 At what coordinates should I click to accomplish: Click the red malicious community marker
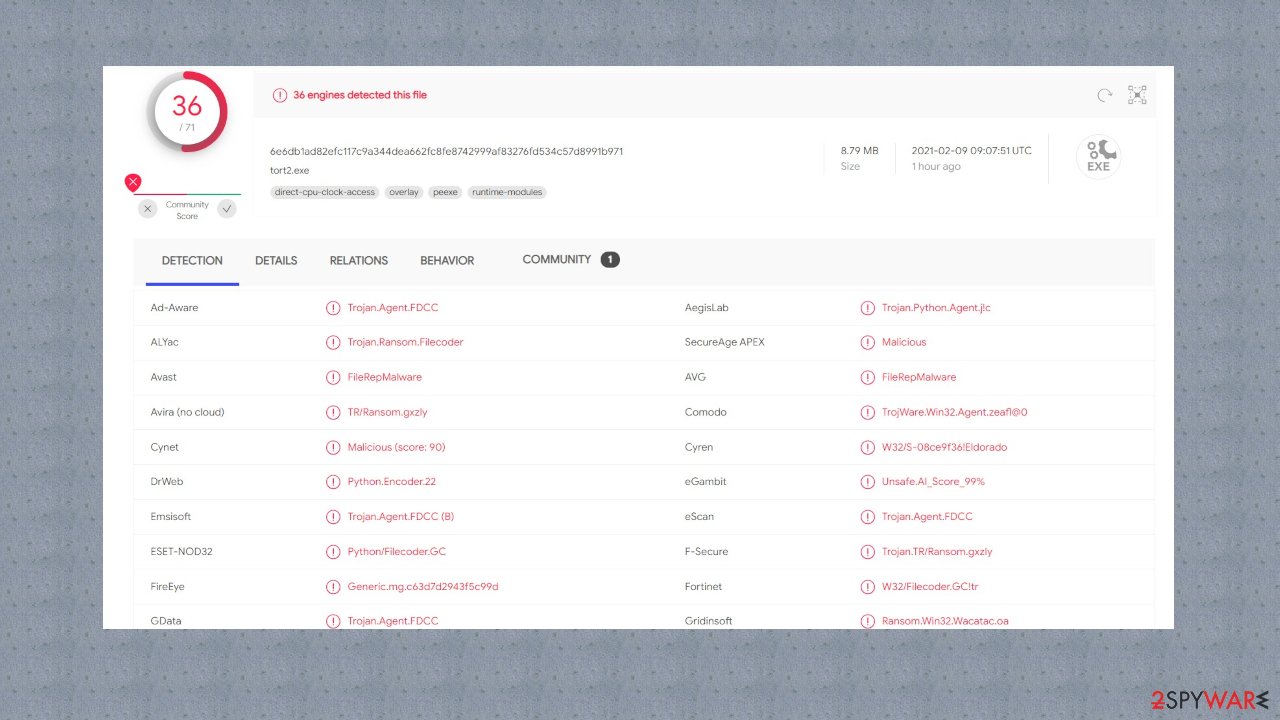[133, 182]
